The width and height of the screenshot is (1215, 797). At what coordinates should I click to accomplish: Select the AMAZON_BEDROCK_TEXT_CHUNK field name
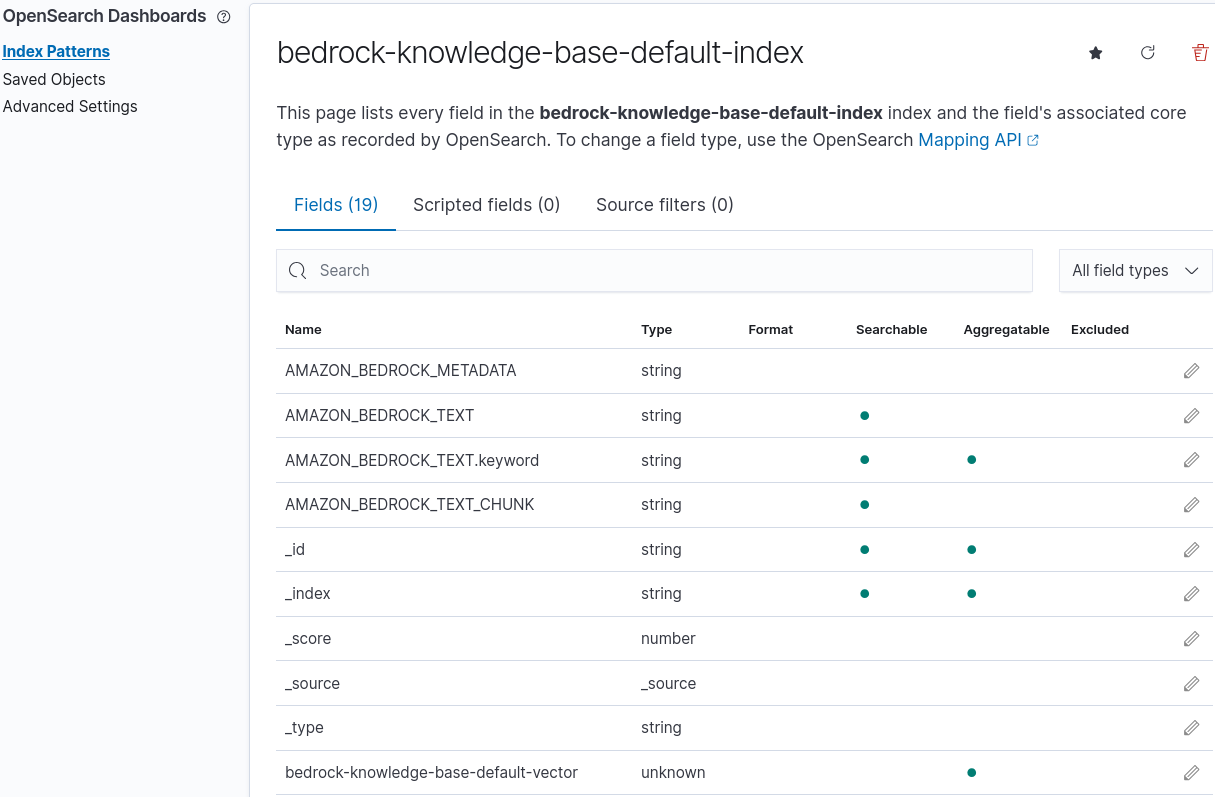tap(410, 505)
